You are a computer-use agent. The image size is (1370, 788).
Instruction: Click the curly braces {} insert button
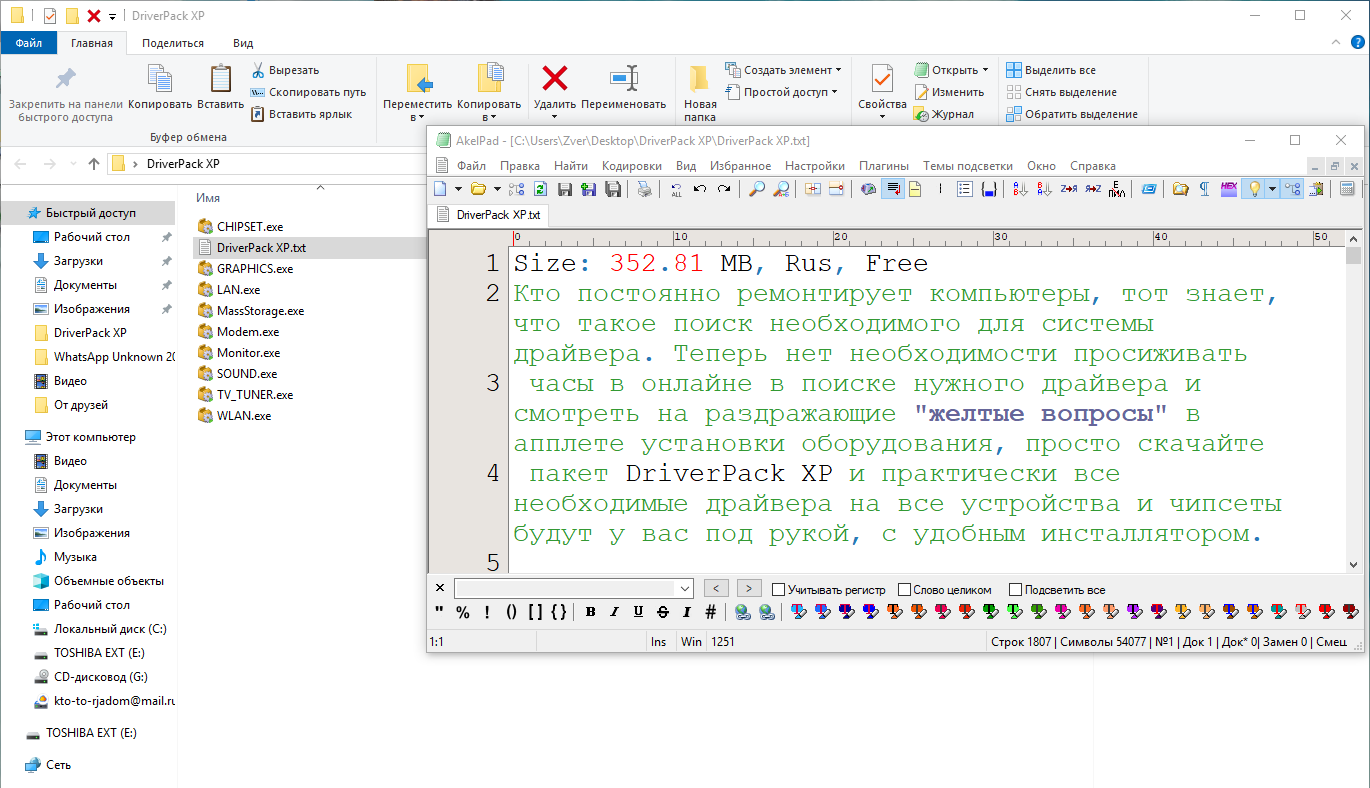[559, 611]
